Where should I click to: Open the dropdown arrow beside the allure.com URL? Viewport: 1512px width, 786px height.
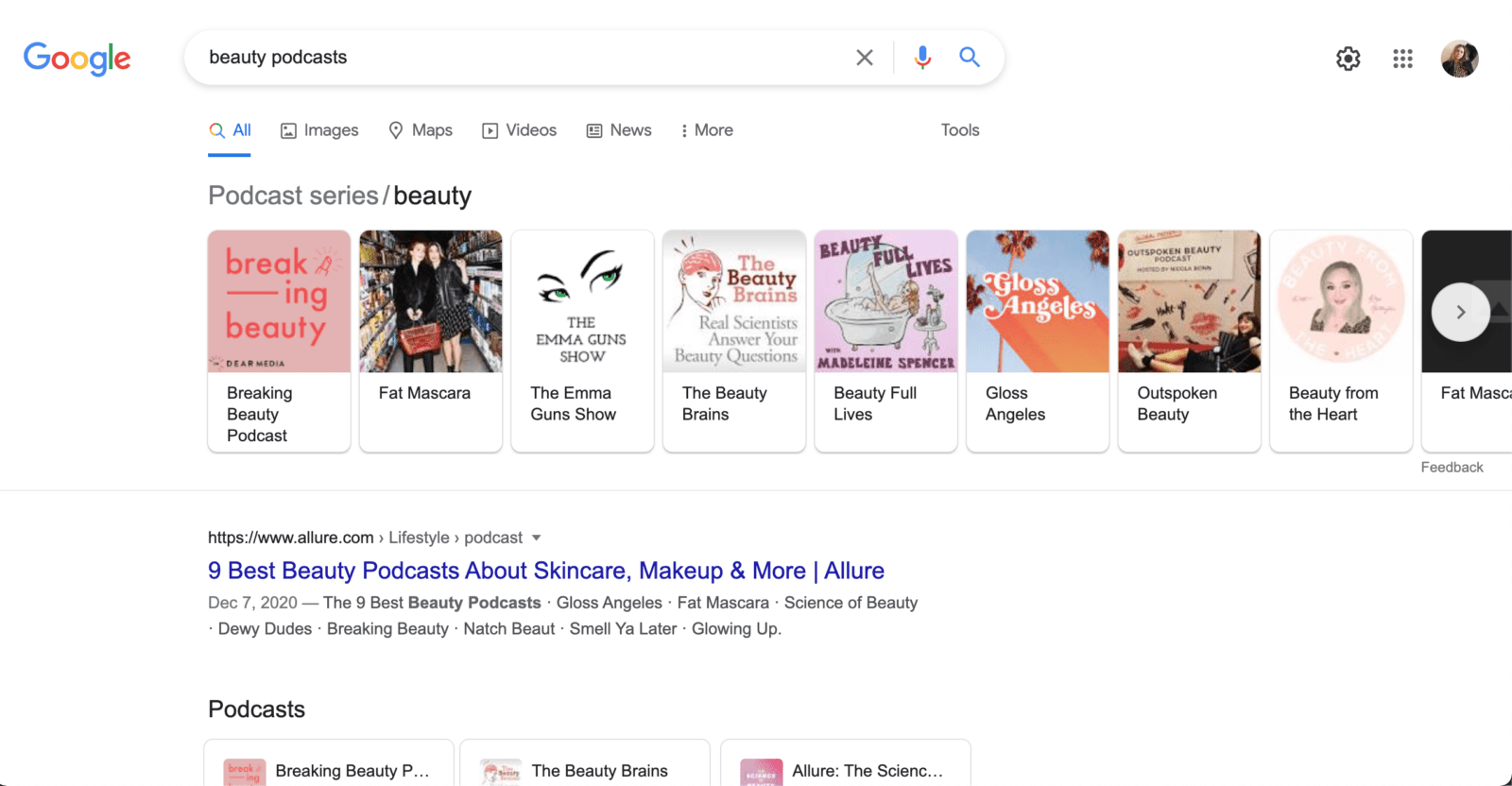[x=536, y=538]
